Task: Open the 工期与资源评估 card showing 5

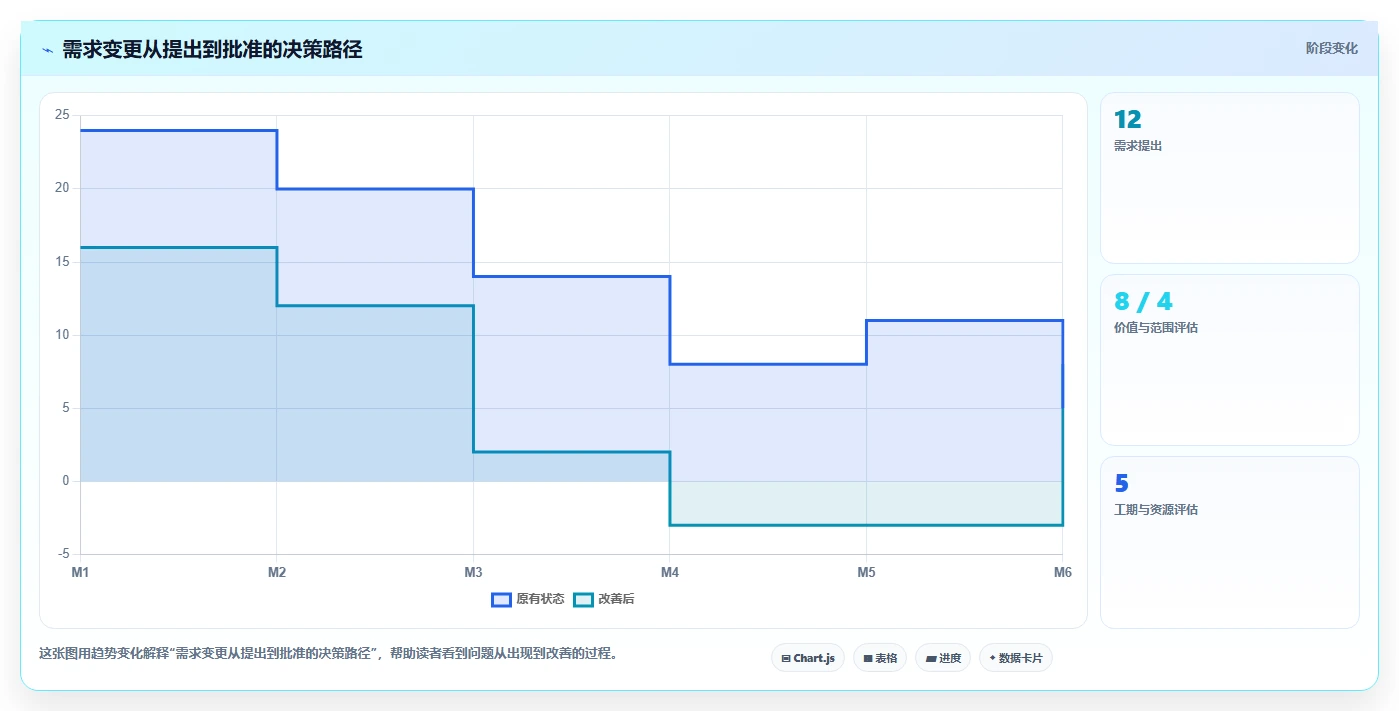Action: [x=1230, y=542]
